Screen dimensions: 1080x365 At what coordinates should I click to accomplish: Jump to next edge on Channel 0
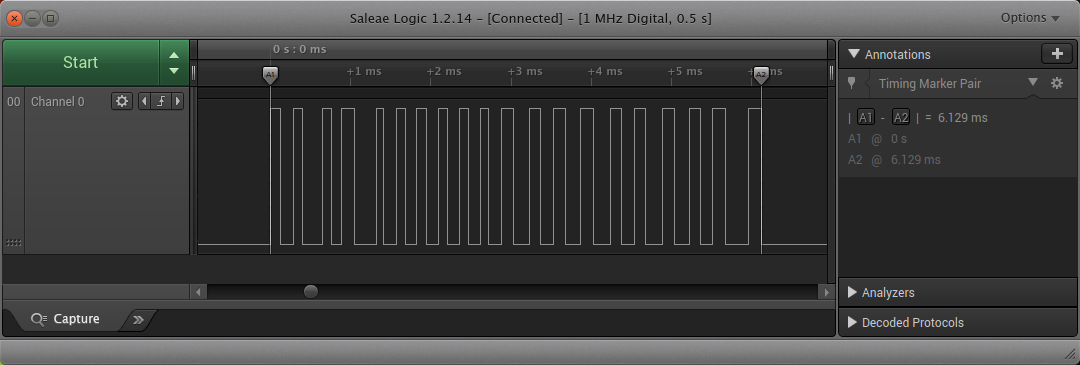tap(178, 101)
